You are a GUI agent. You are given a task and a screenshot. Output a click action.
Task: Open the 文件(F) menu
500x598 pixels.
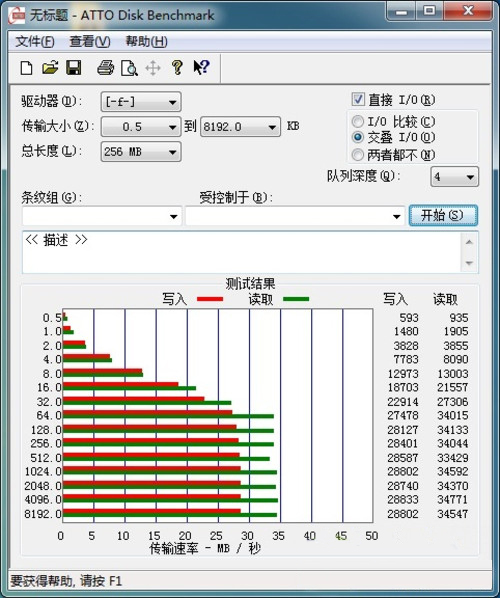(35, 42)
